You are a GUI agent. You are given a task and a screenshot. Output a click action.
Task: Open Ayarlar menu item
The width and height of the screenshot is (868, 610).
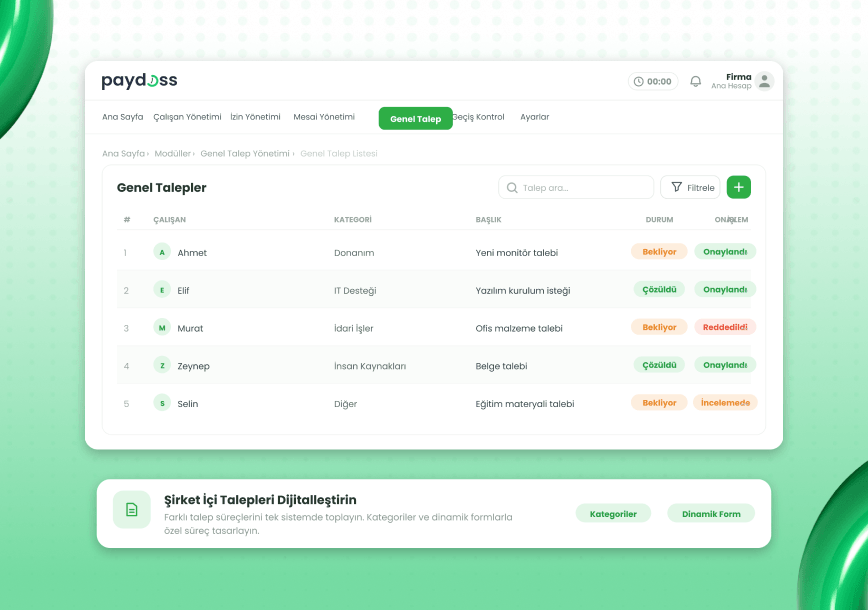click(535, 117)
